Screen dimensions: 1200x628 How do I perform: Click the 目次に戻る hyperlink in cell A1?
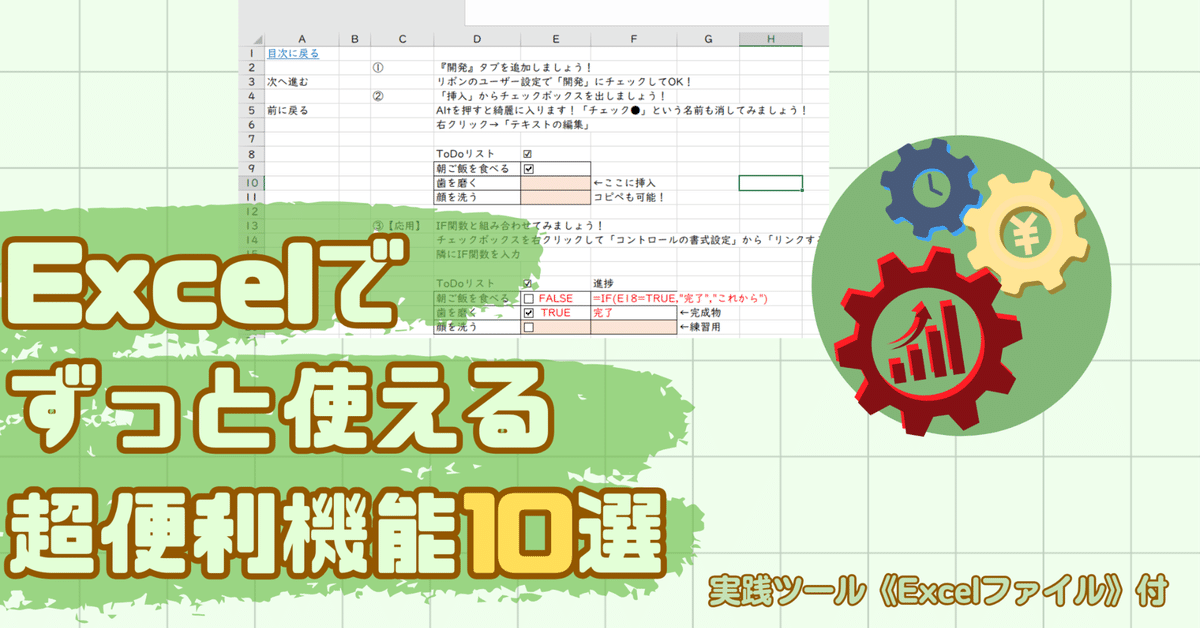click(x=293, y=52)
